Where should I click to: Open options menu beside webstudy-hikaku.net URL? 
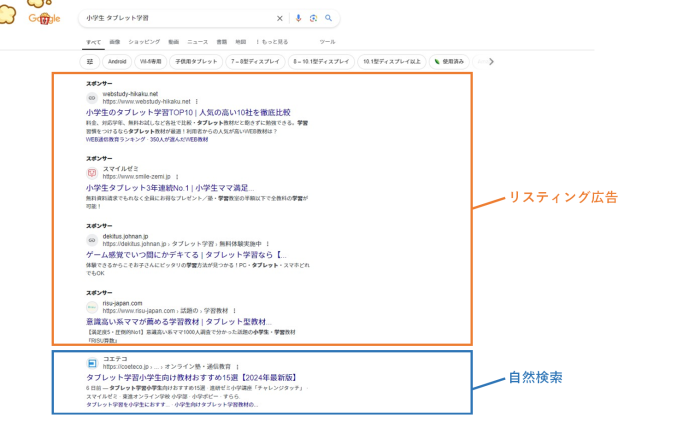click(196, 102)
